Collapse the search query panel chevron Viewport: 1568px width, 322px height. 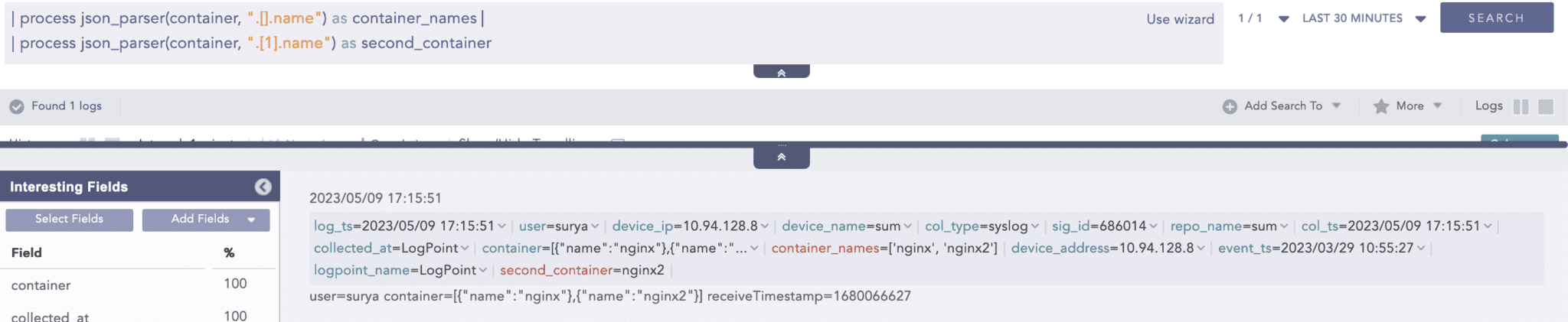(x=781, y=73)
